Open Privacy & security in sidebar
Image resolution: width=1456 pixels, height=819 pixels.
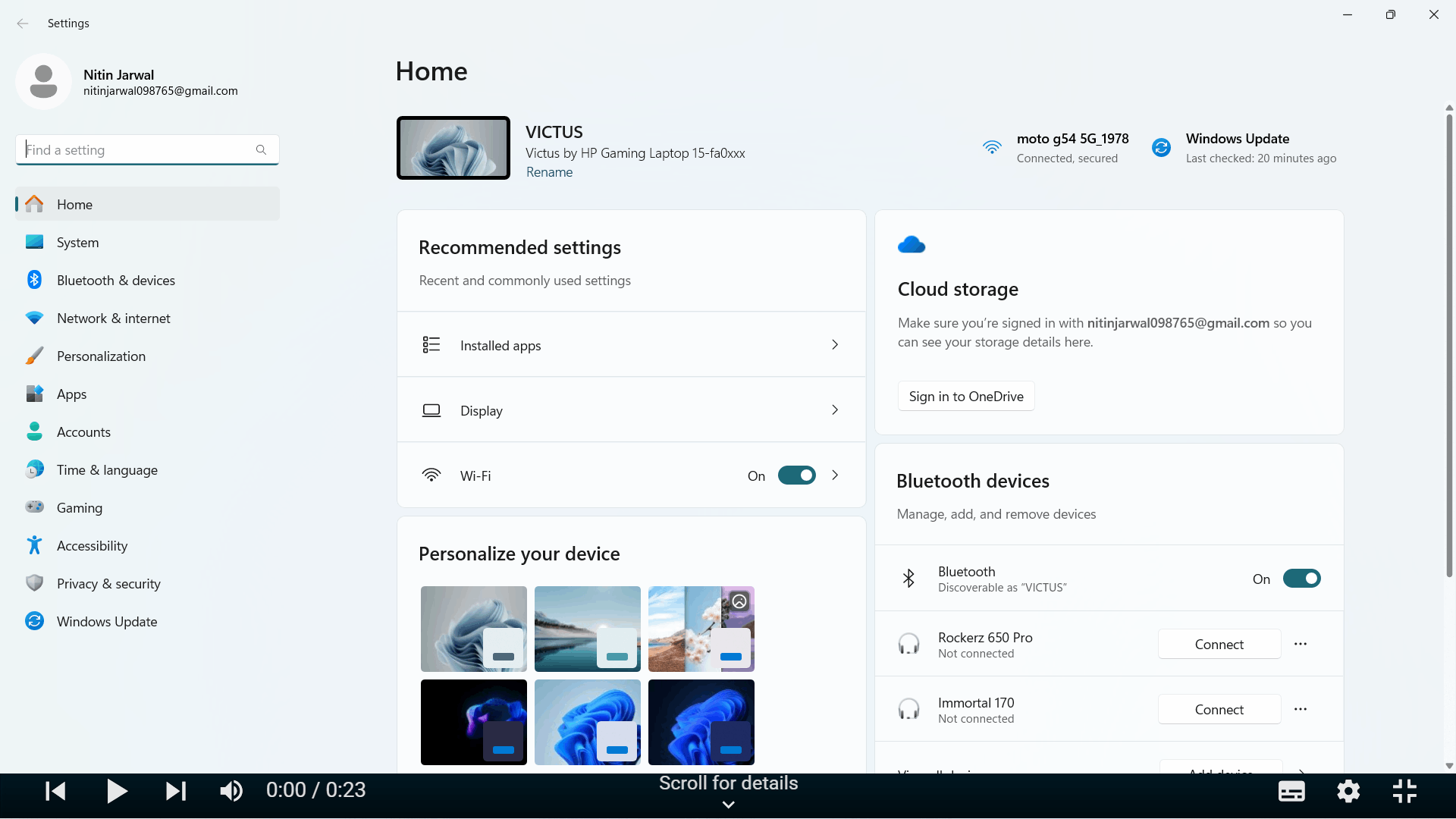click(147, 584)
